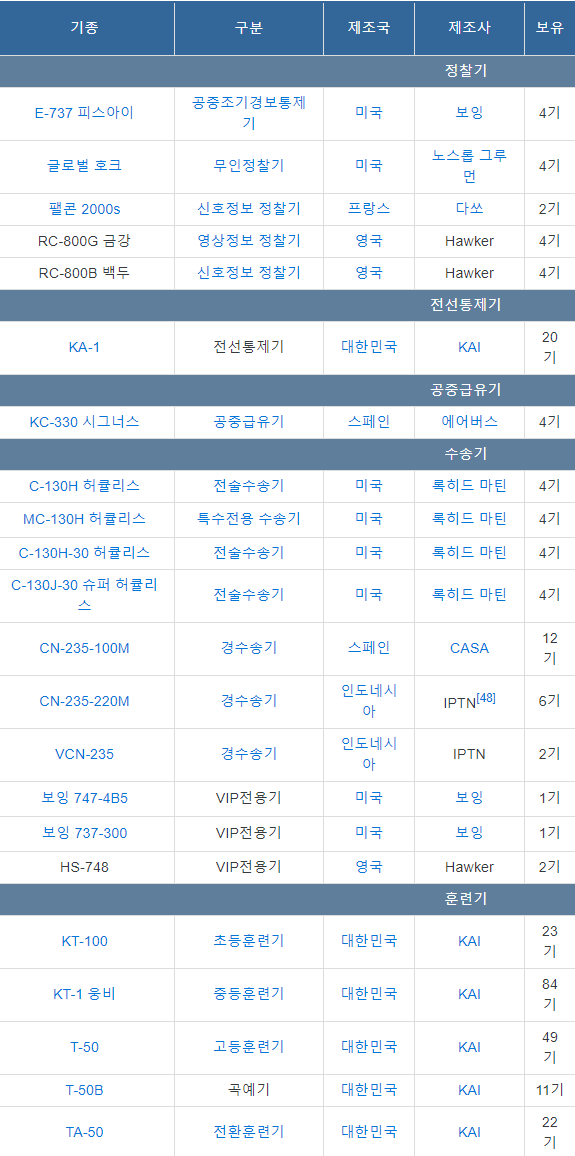575x1156 pixels.
Task: Open the 보잉 747-4B5 link
Action: click(x=84, y=798)
